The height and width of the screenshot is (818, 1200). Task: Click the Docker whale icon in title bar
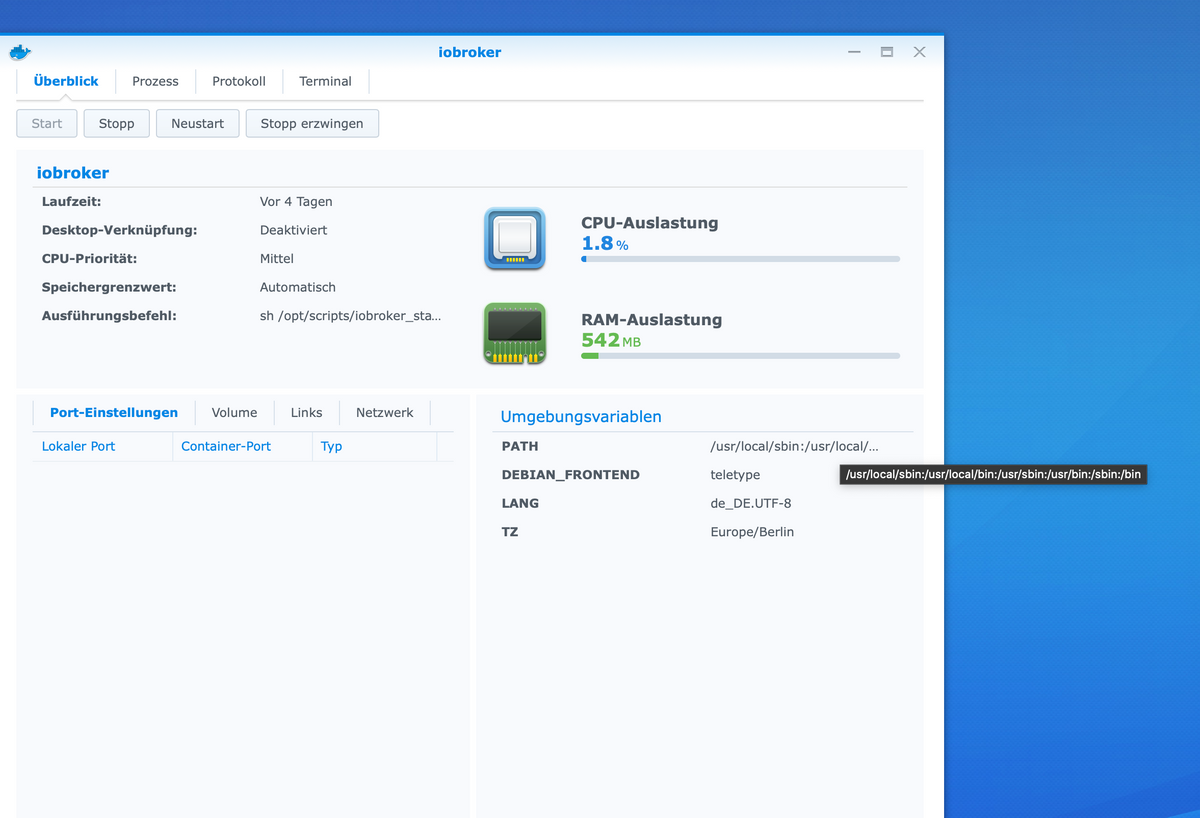pyautogui.click(x=20, y=52)
